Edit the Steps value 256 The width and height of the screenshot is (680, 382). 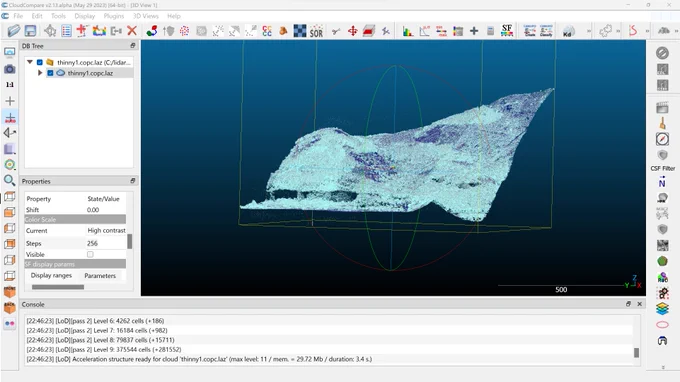click(x=92, y=244)
